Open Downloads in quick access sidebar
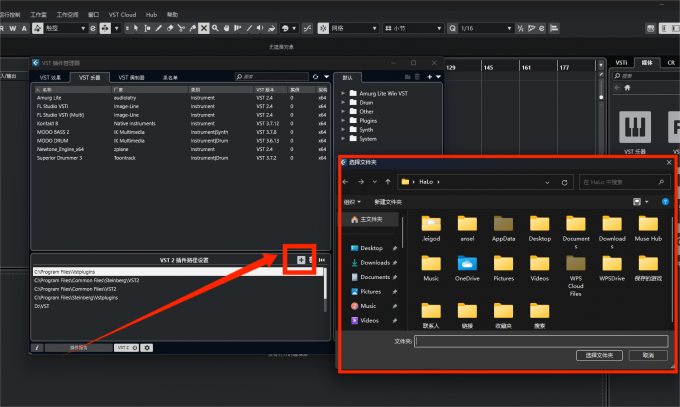The width and height of the screenshot is (680, 407). point(373,263)
